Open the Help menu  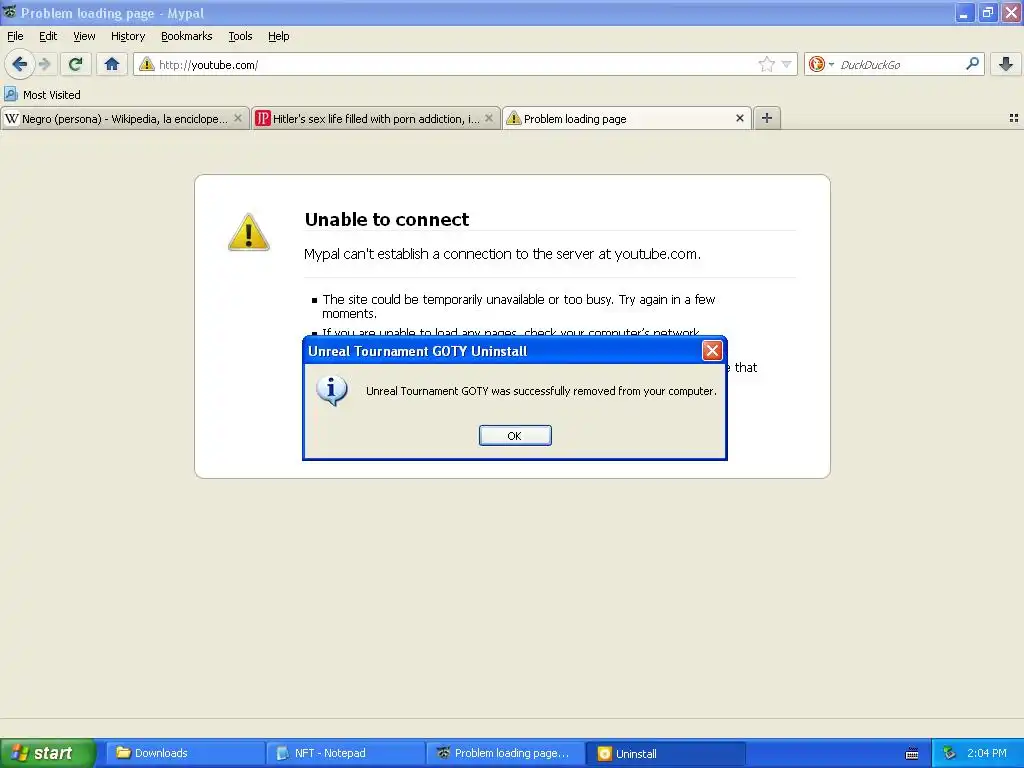[278, 36]
